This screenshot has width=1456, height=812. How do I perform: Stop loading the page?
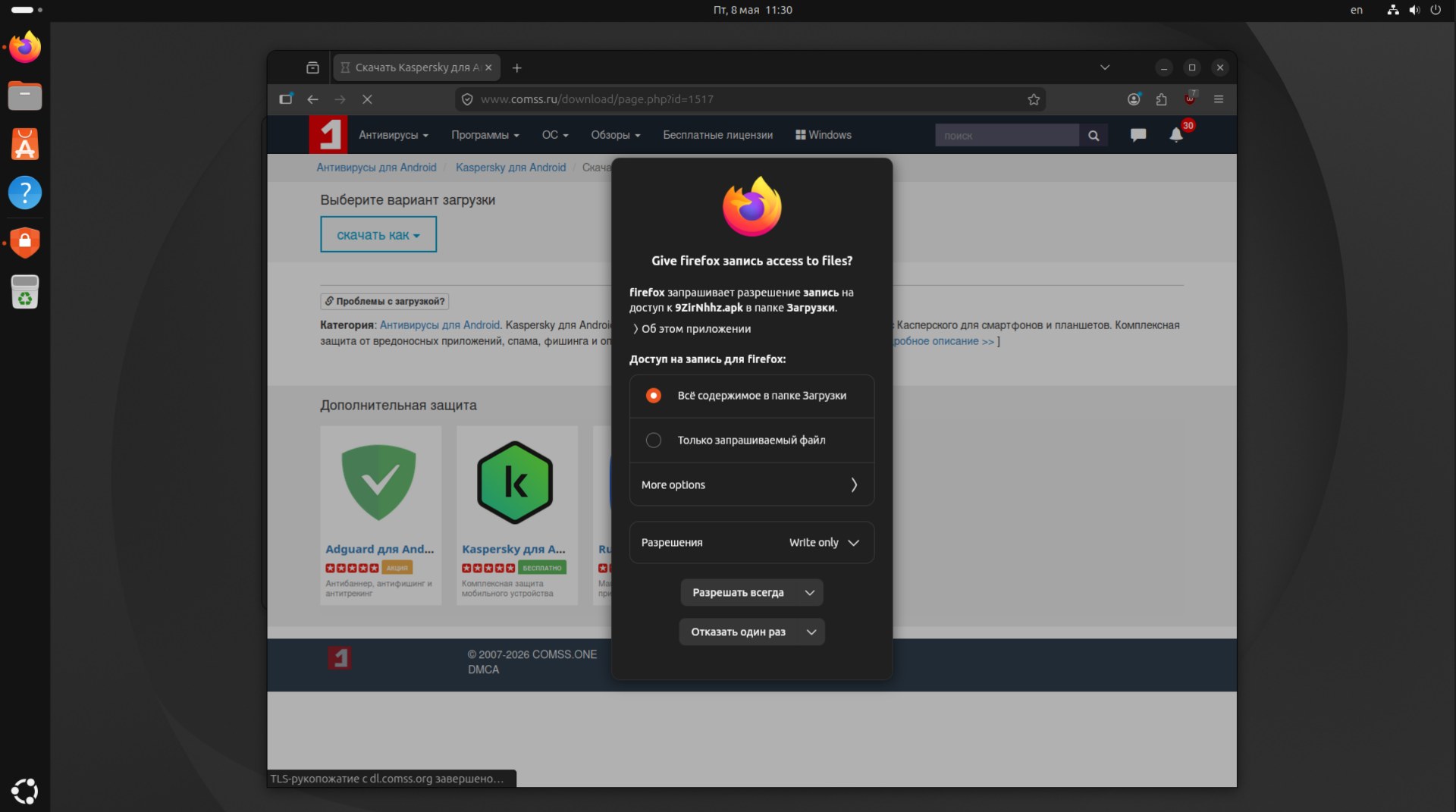click(367, 99)
